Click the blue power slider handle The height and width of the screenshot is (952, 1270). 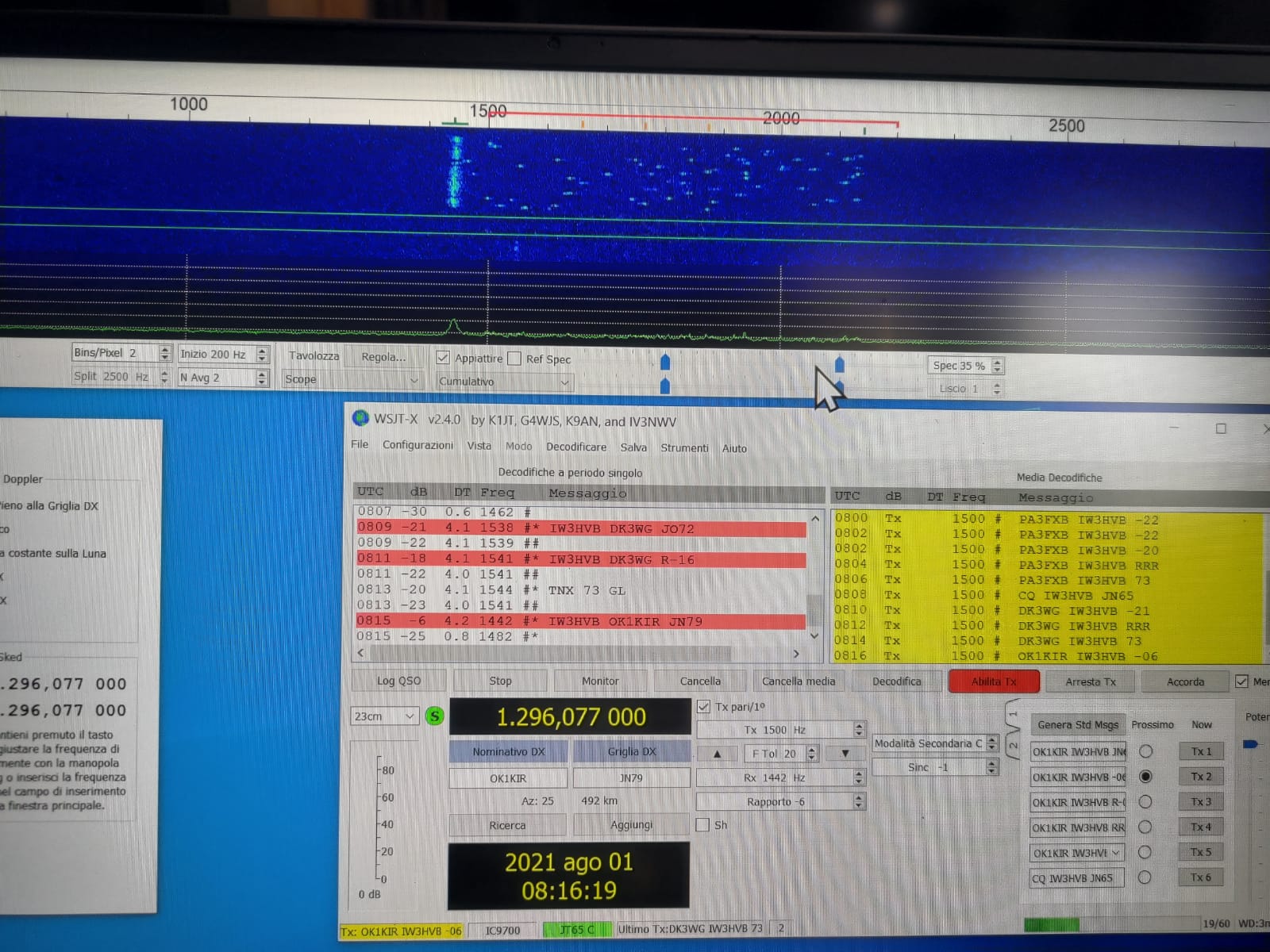pyautogui.click(x=1250, y=744)
